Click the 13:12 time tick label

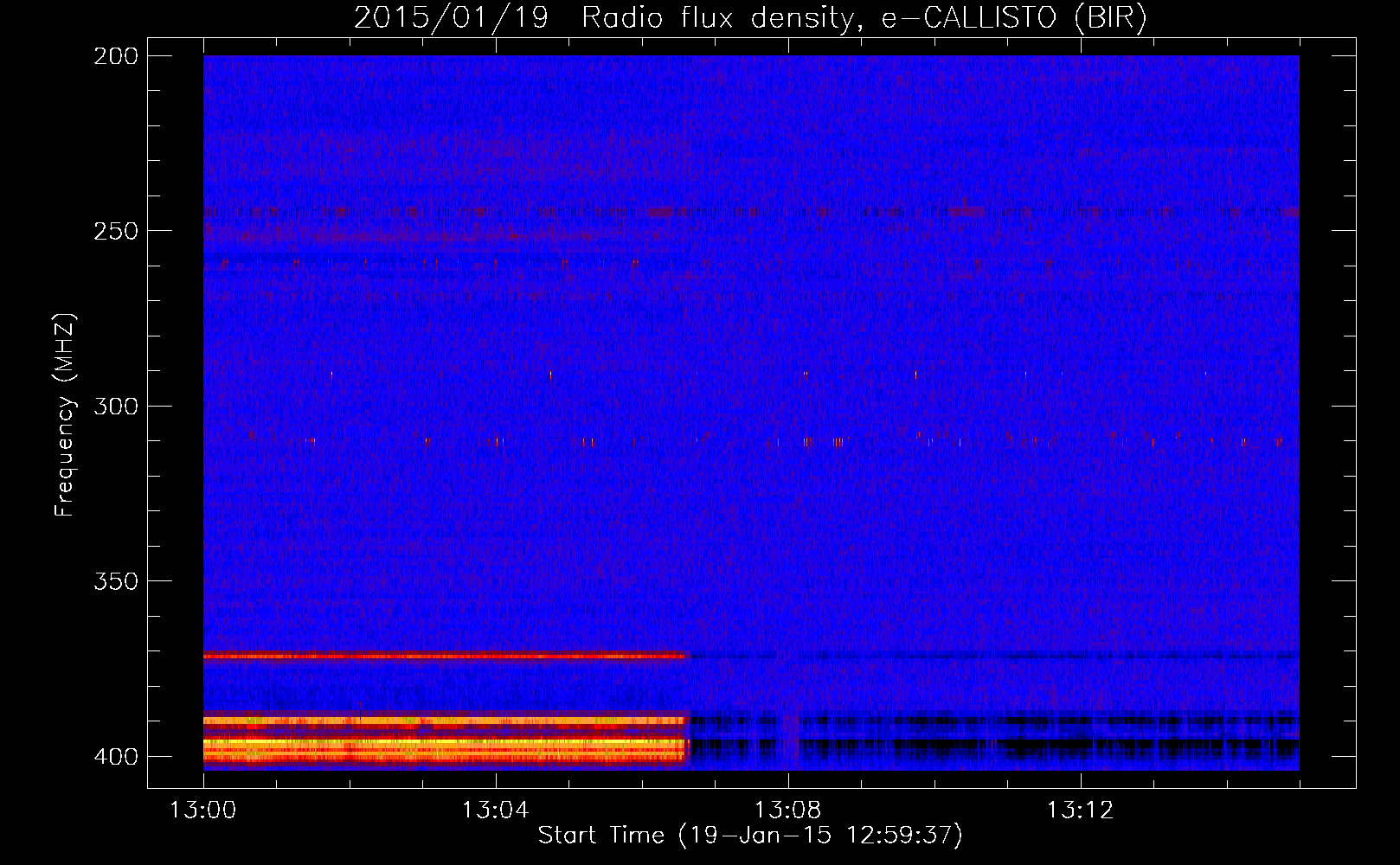coord(1080,811)
